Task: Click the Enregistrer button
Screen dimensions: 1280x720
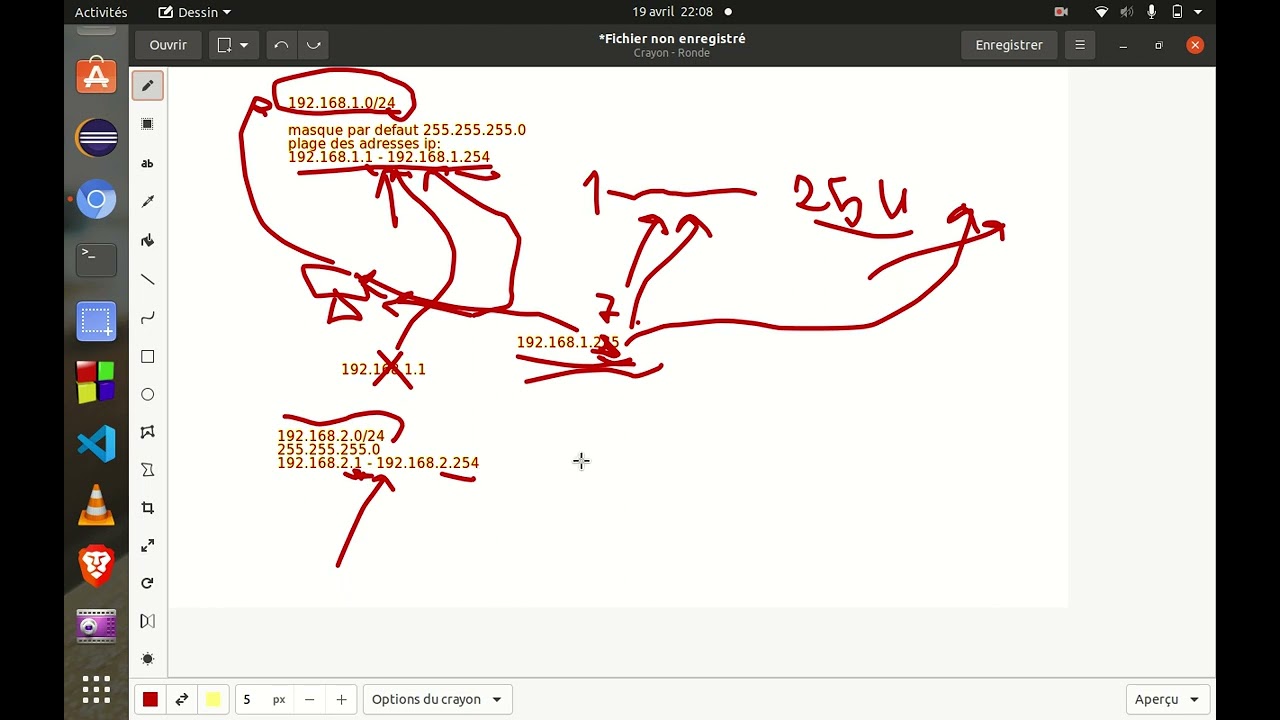Action: pyautogui.click(x=1009, y=45)
